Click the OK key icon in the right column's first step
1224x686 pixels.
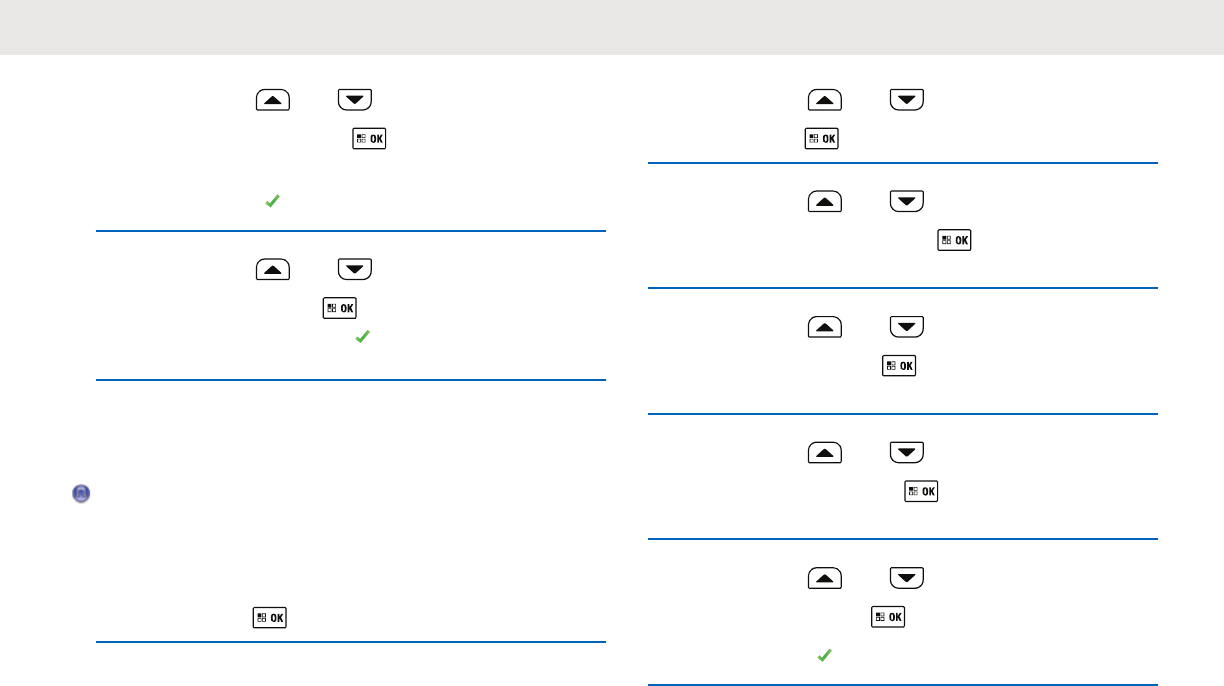click(821, 139)
